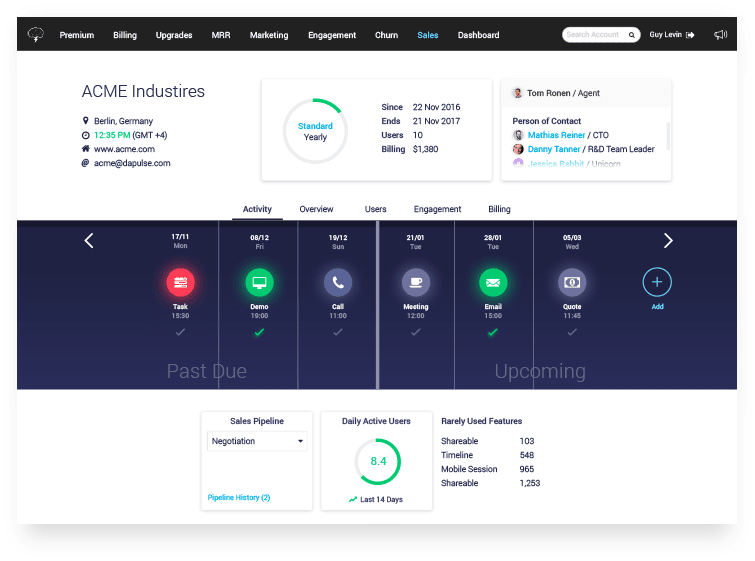
Task: Open the Dashboard menu item
Action: pyautogui.click(x=478, y=35)
